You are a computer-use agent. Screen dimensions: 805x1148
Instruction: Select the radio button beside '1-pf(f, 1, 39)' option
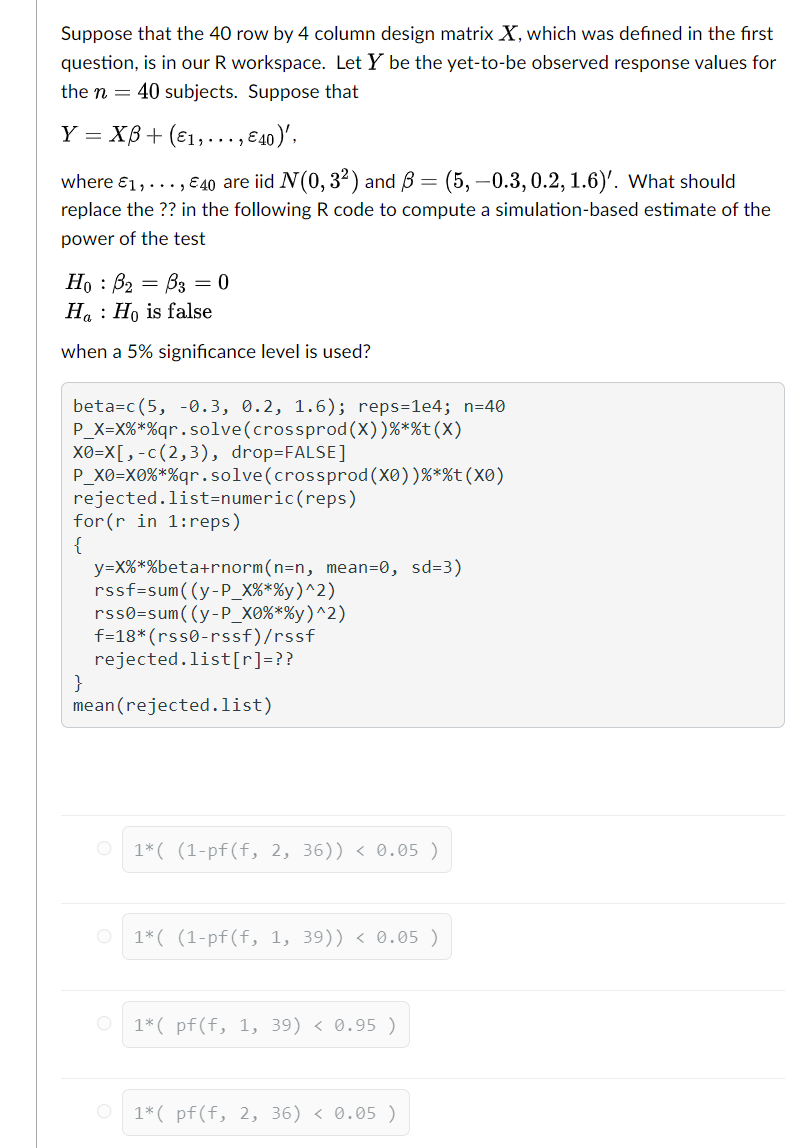pos(103,936)
